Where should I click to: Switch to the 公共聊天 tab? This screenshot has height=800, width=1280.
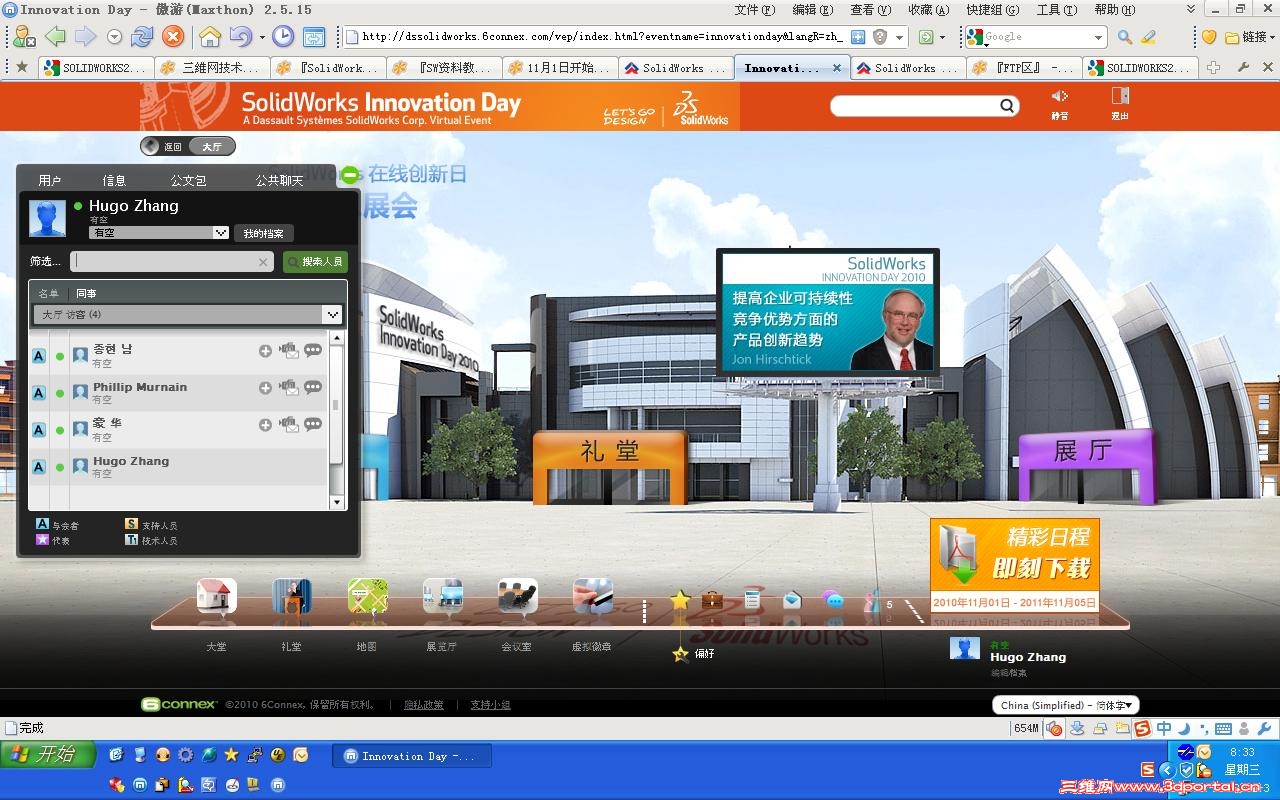[279, 181]
